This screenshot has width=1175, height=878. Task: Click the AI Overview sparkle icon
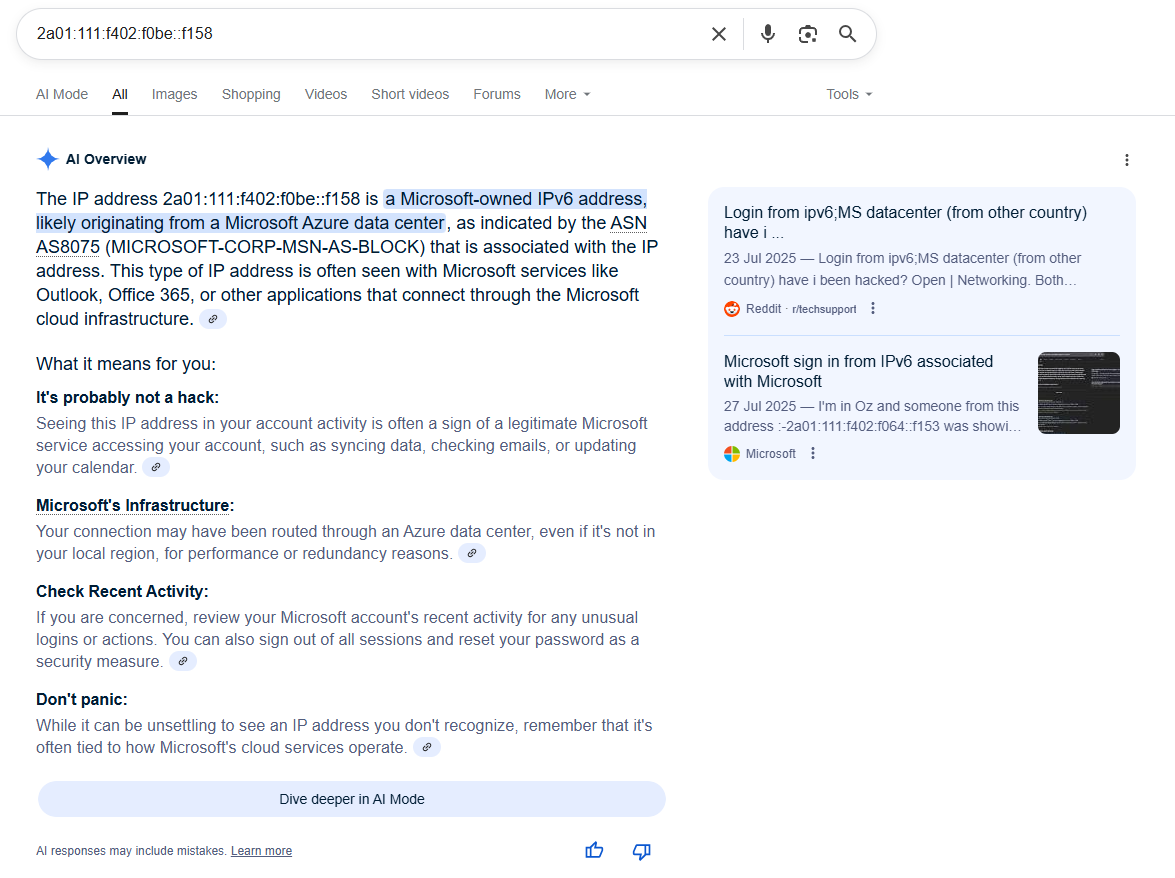coord(47,159)
